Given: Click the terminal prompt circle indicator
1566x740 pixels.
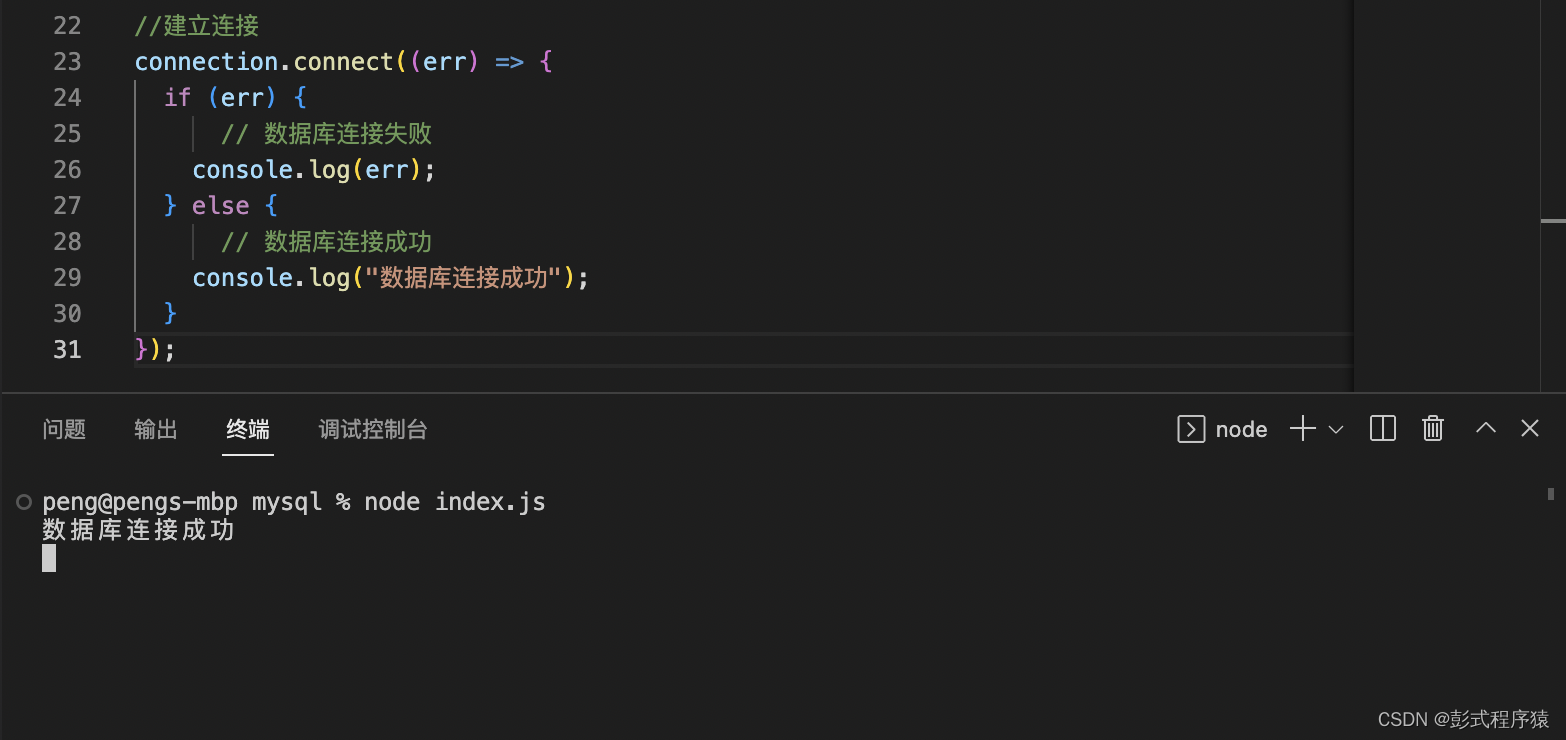Looking at the screenshot, I should pyautogui.click(x=24, y=502).
